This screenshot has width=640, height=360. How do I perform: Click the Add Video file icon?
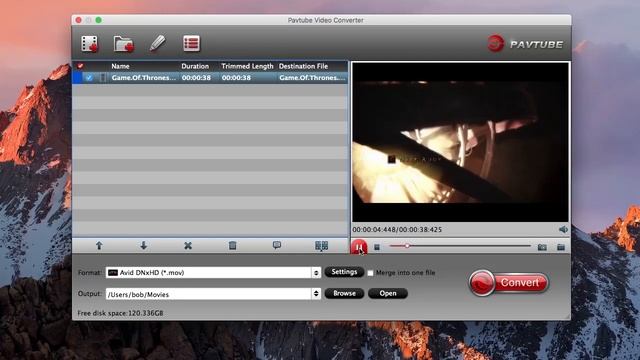coord(89,44)
